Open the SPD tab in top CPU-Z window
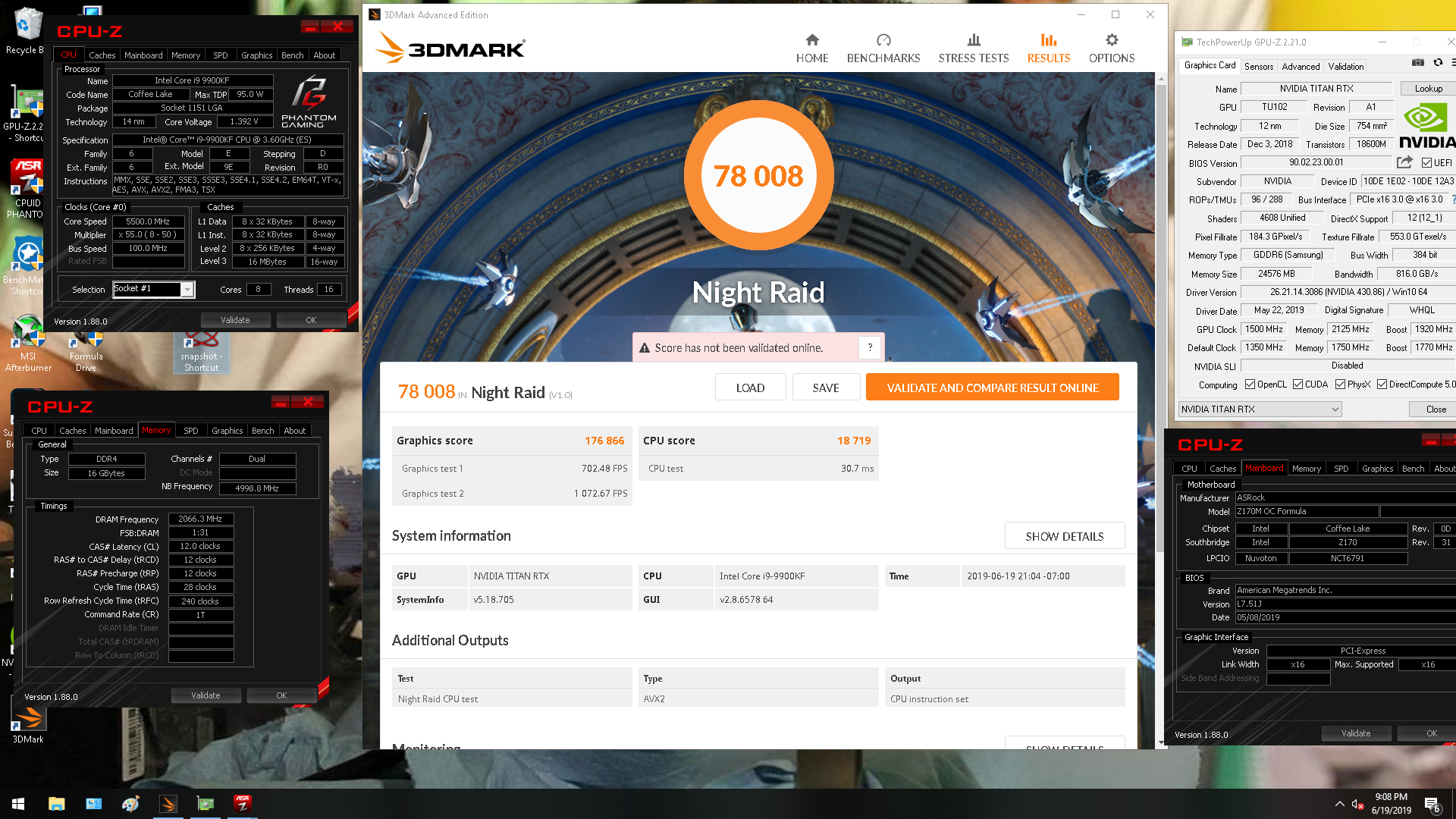Viewport: 1456px width, 819px height. [x=220, y=55]
